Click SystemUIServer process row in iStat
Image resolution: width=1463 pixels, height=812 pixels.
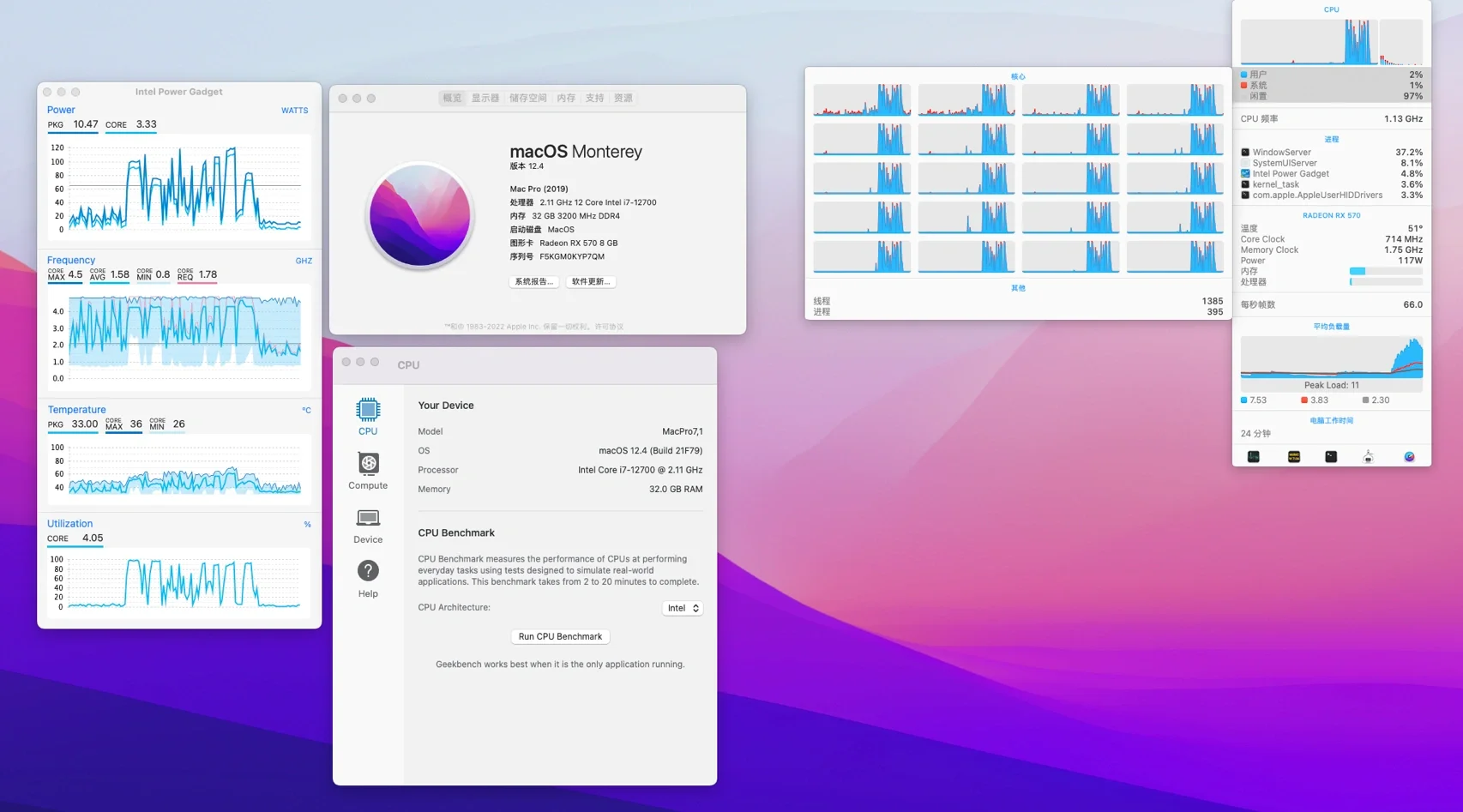click(x=1331, y=163)
